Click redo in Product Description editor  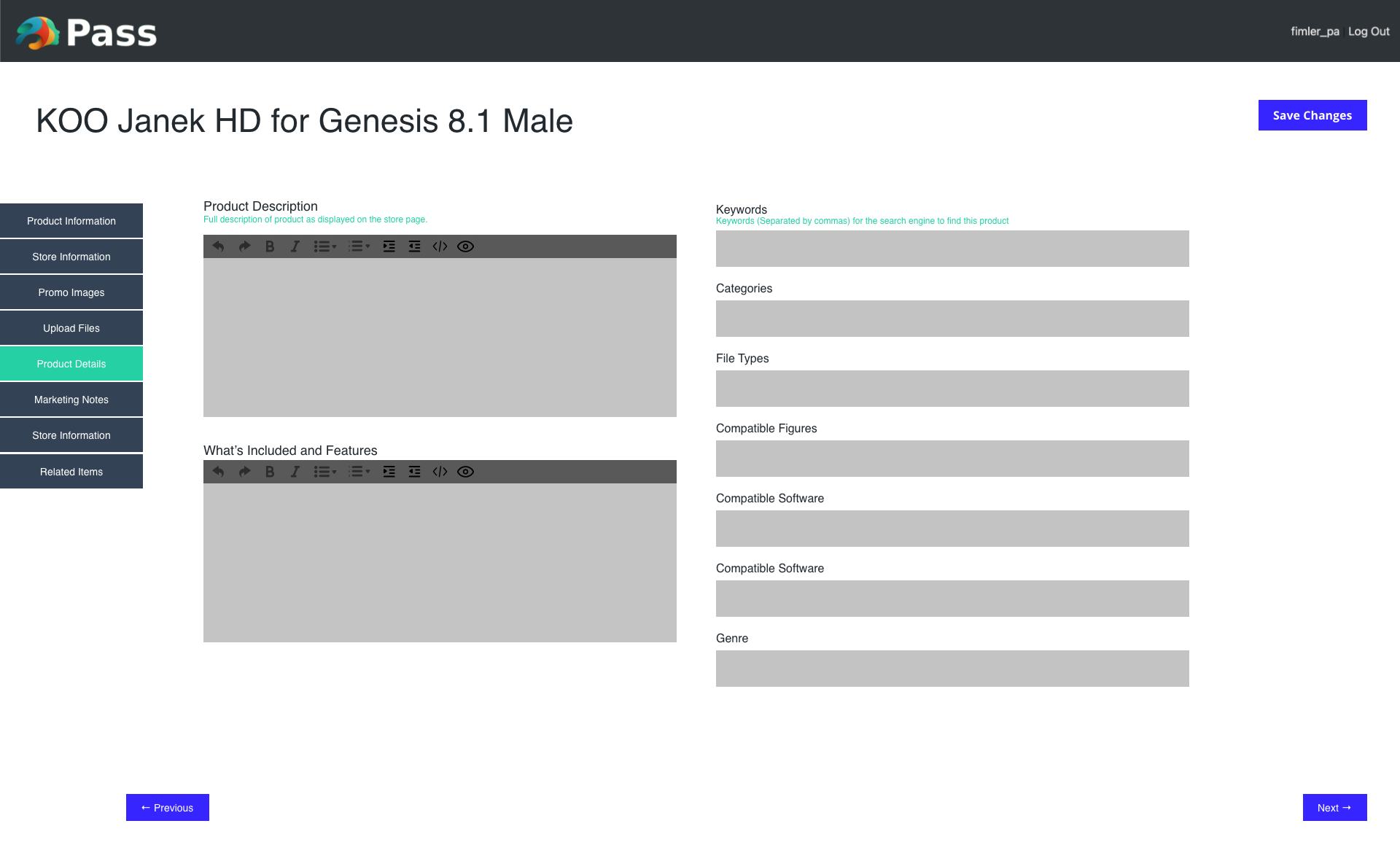click(x=244, y=246)
